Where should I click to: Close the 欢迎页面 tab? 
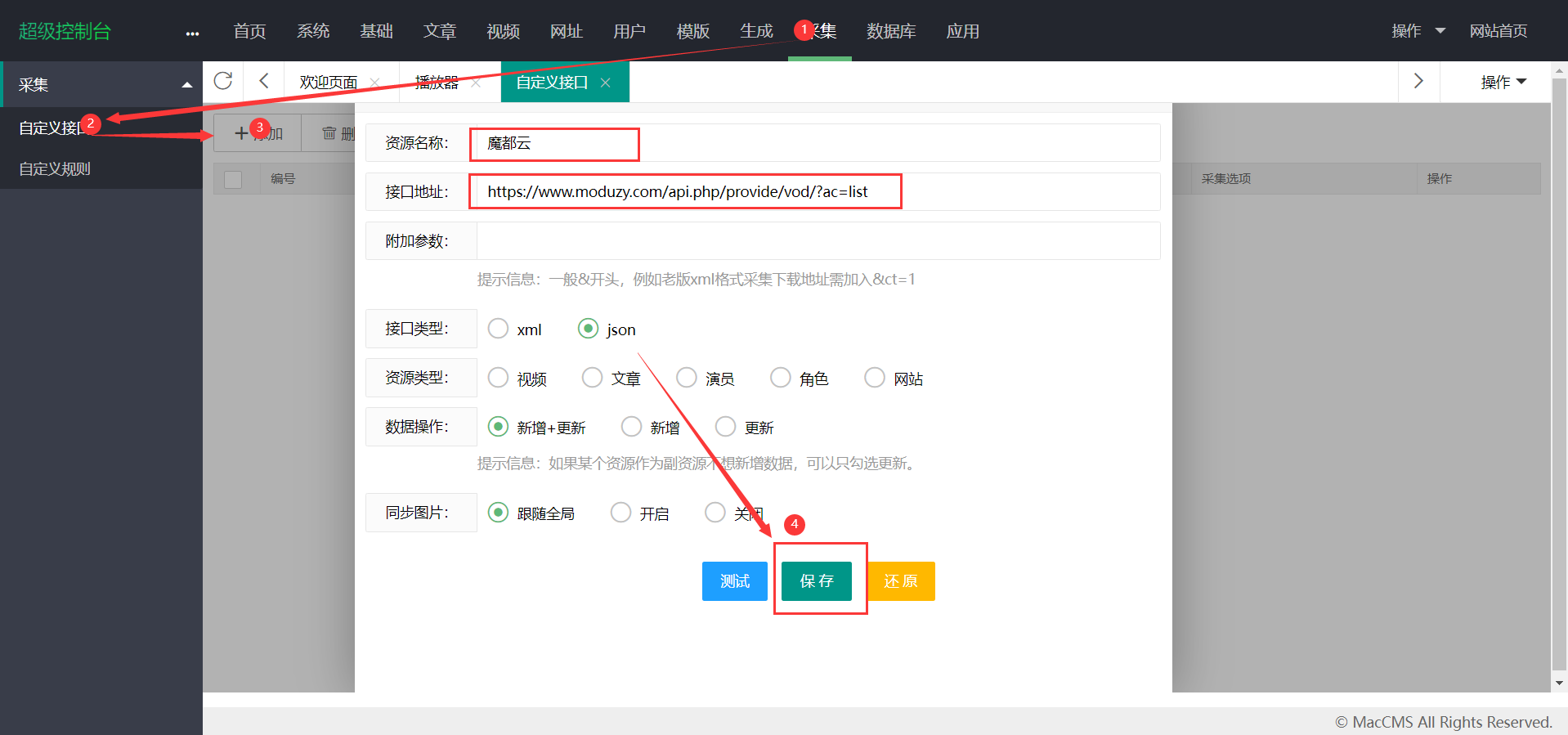pyautogui.click(x=374, y=83)
